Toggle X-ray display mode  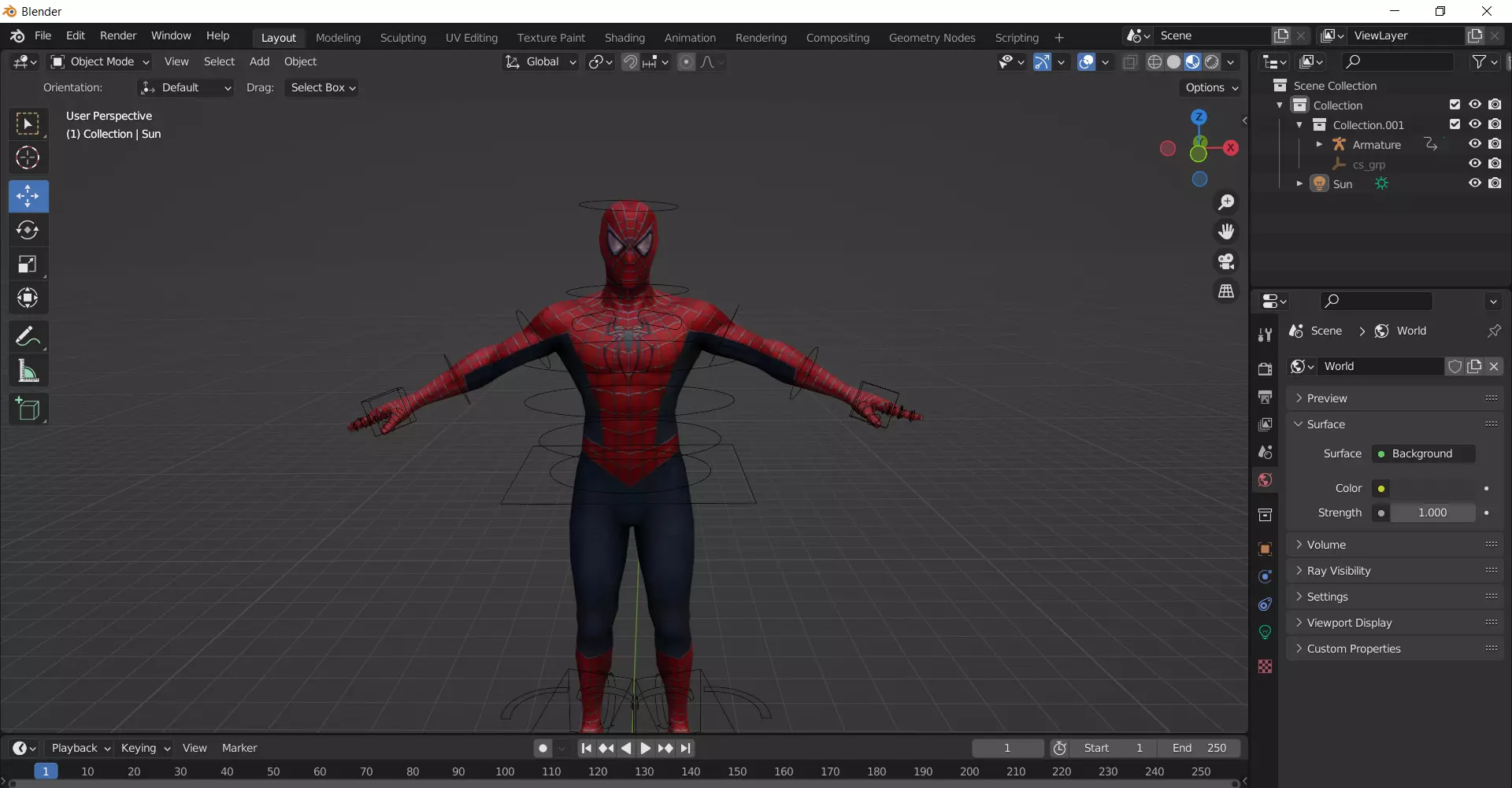click(1130, 62)
